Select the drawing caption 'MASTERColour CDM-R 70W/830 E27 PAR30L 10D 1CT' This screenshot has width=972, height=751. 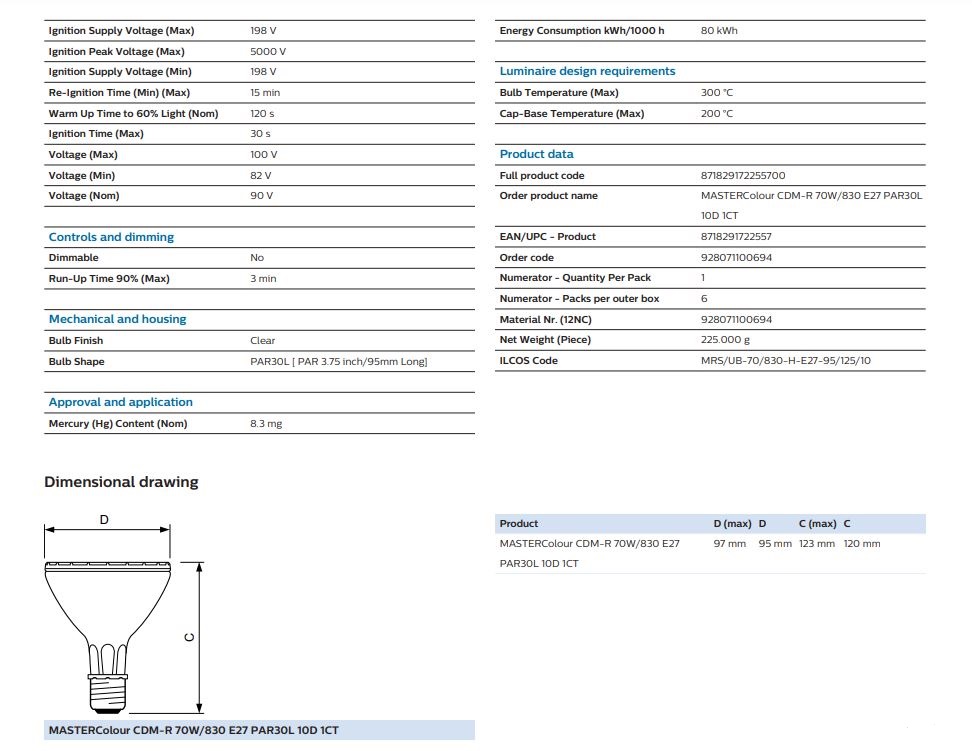(194, 730)
